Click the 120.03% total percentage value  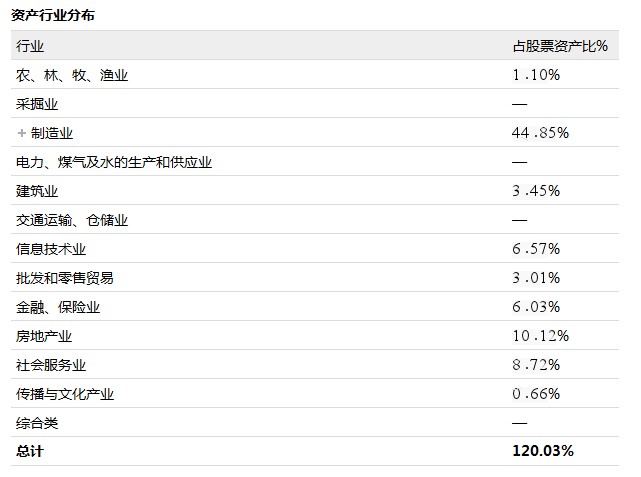[x=543, y=451]
